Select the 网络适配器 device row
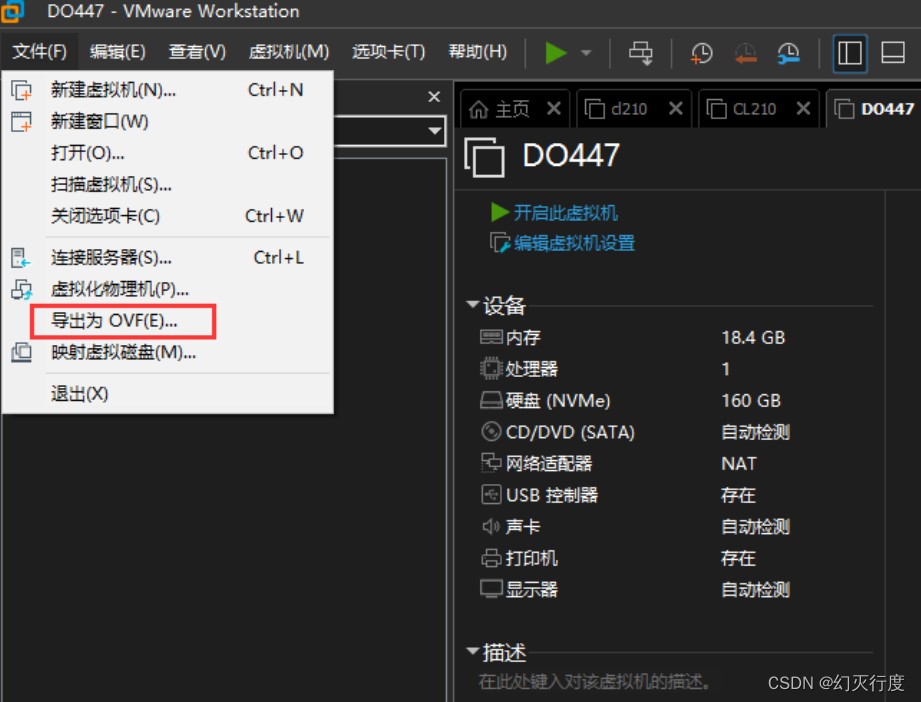Viewport: 921px width, 702px height. 675,463
